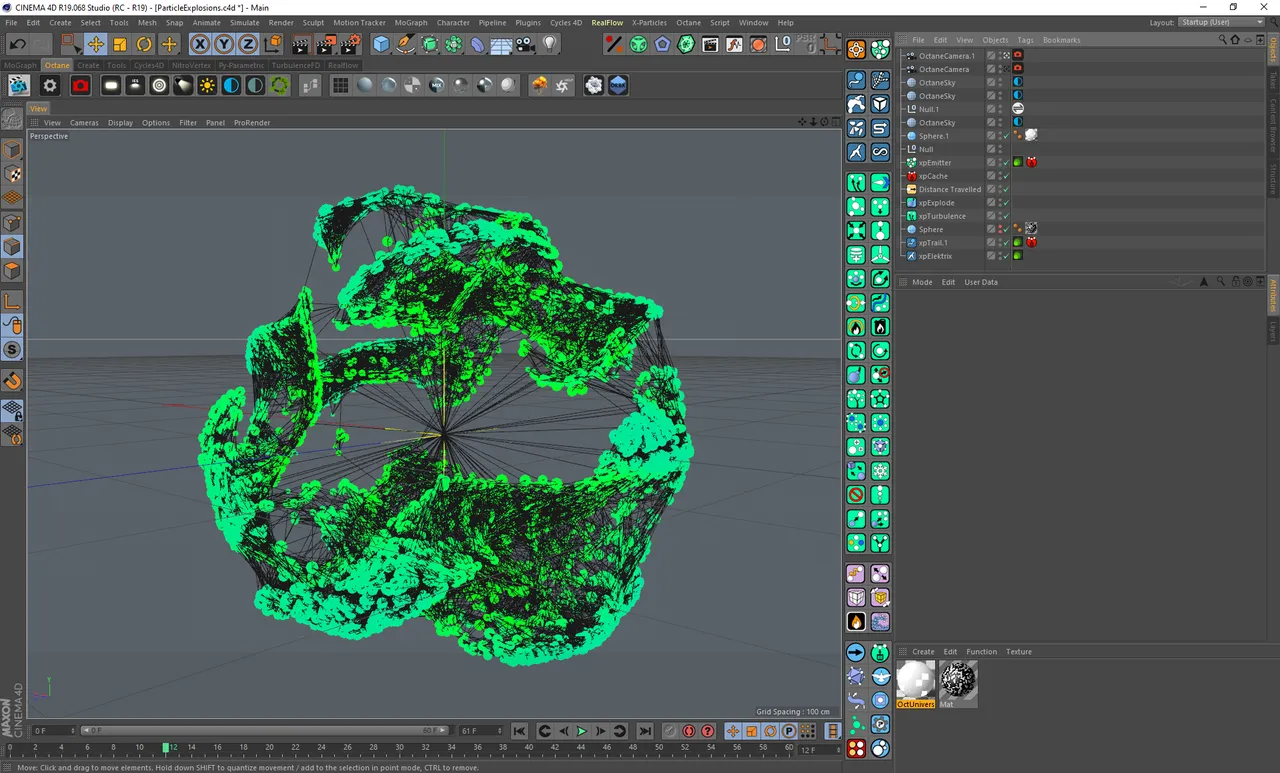Click the timeline preview range slider bar
Image resolution: width=1280 pixels, height=773 pixels.
click(265, 731)
